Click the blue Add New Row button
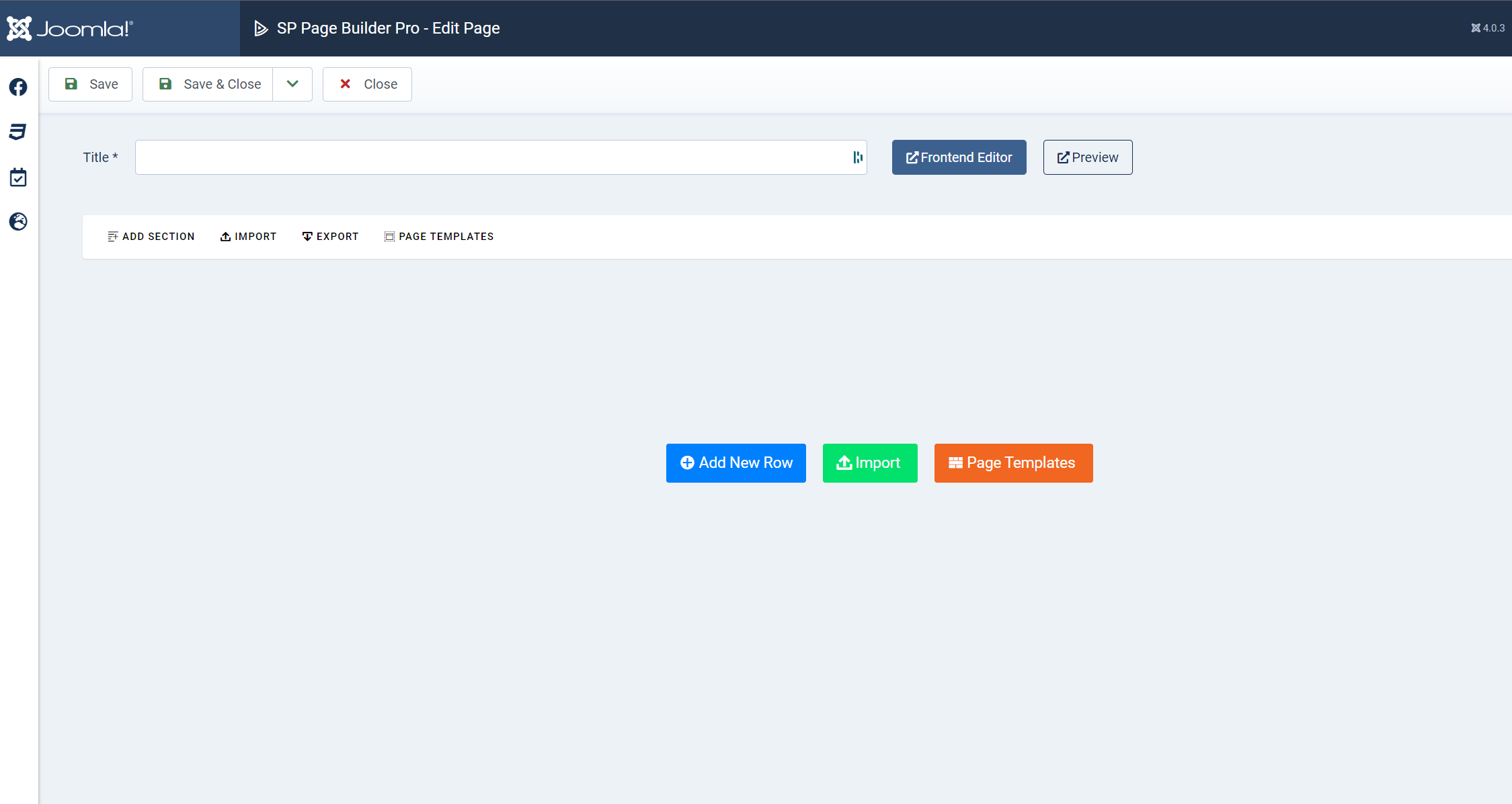Screen dimensions: 1512x804 tap(735, 463)
